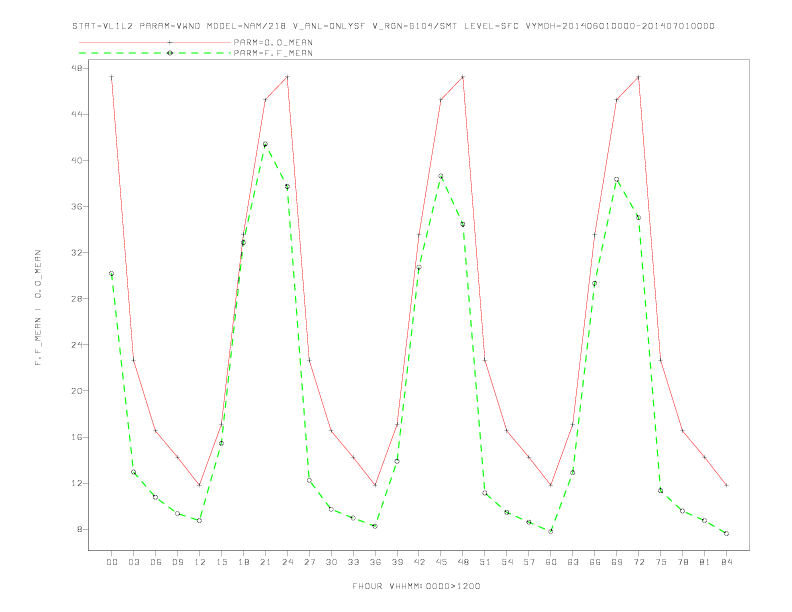Click x-axis hour label 39
This screenshot has width=792, height=612.
(397, 562)
